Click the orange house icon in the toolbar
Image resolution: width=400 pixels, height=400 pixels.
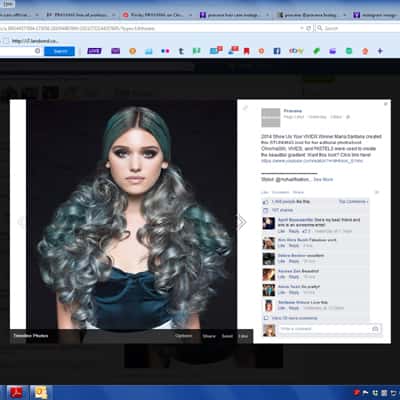(365, 51)
